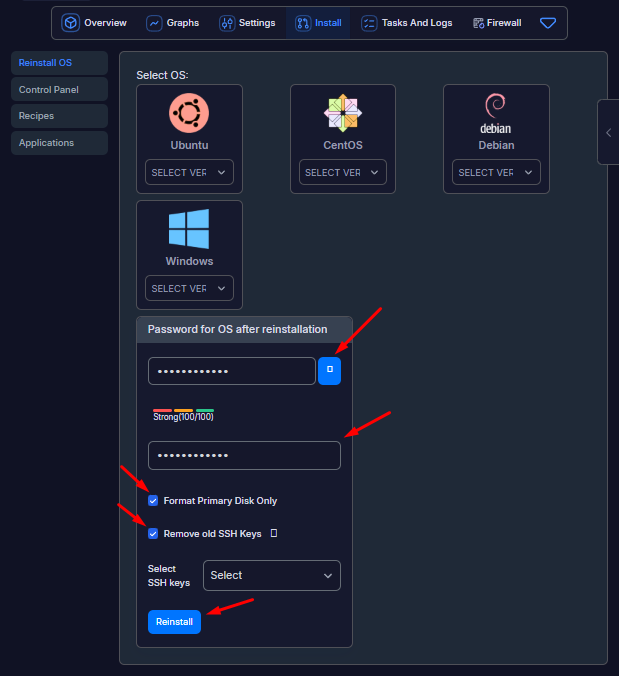Screen dimensions: 619x676
Task: Open the Windows version dropdown
Action: click(189, 288)
